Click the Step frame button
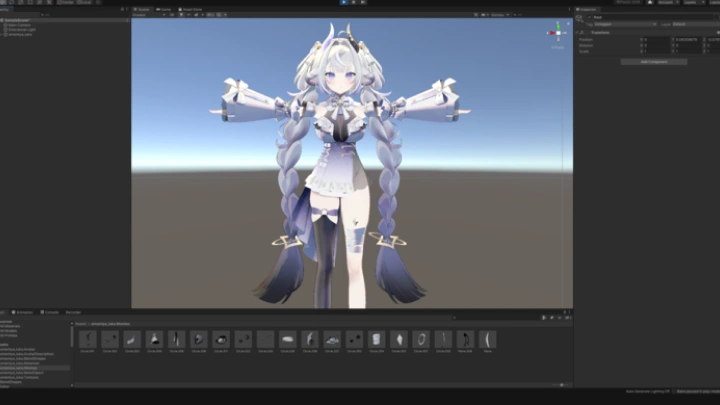The image size is (720, 405). [x=363, y=2]
